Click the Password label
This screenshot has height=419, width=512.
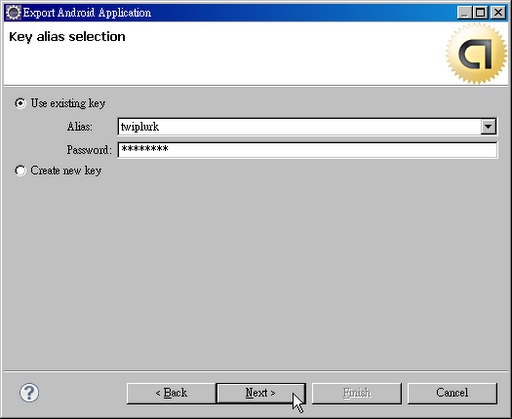[89, 150]
